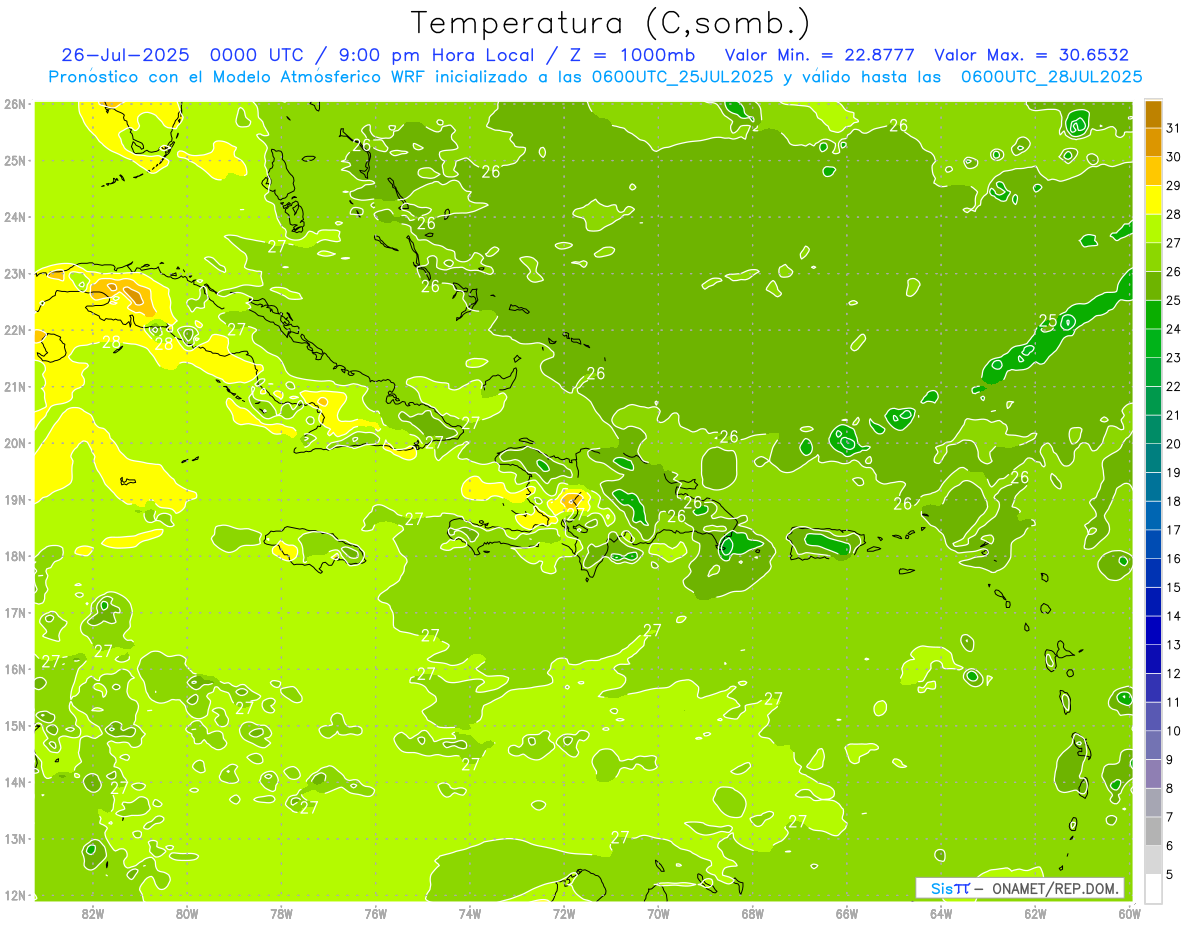Click the '19N' latitude axis label
The width and height of the screenshot is (1200, 927).
15,500
